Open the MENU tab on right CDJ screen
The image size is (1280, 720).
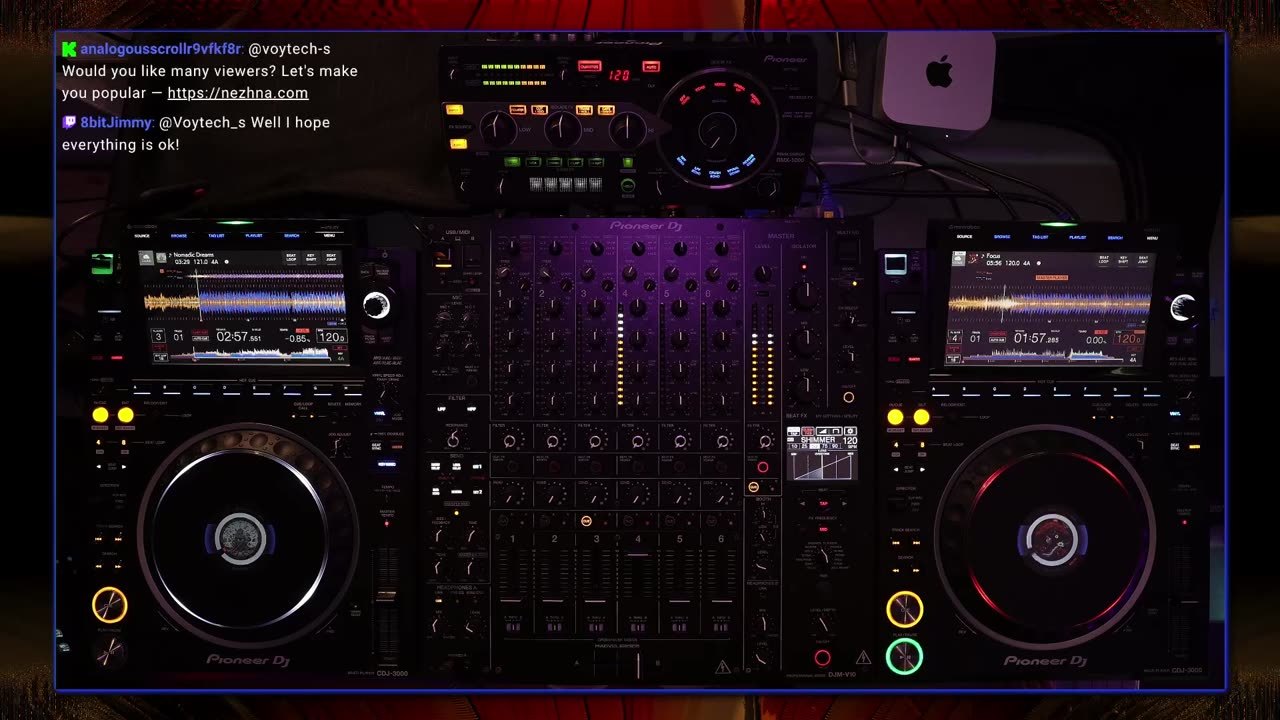(x=1152, y=237)
